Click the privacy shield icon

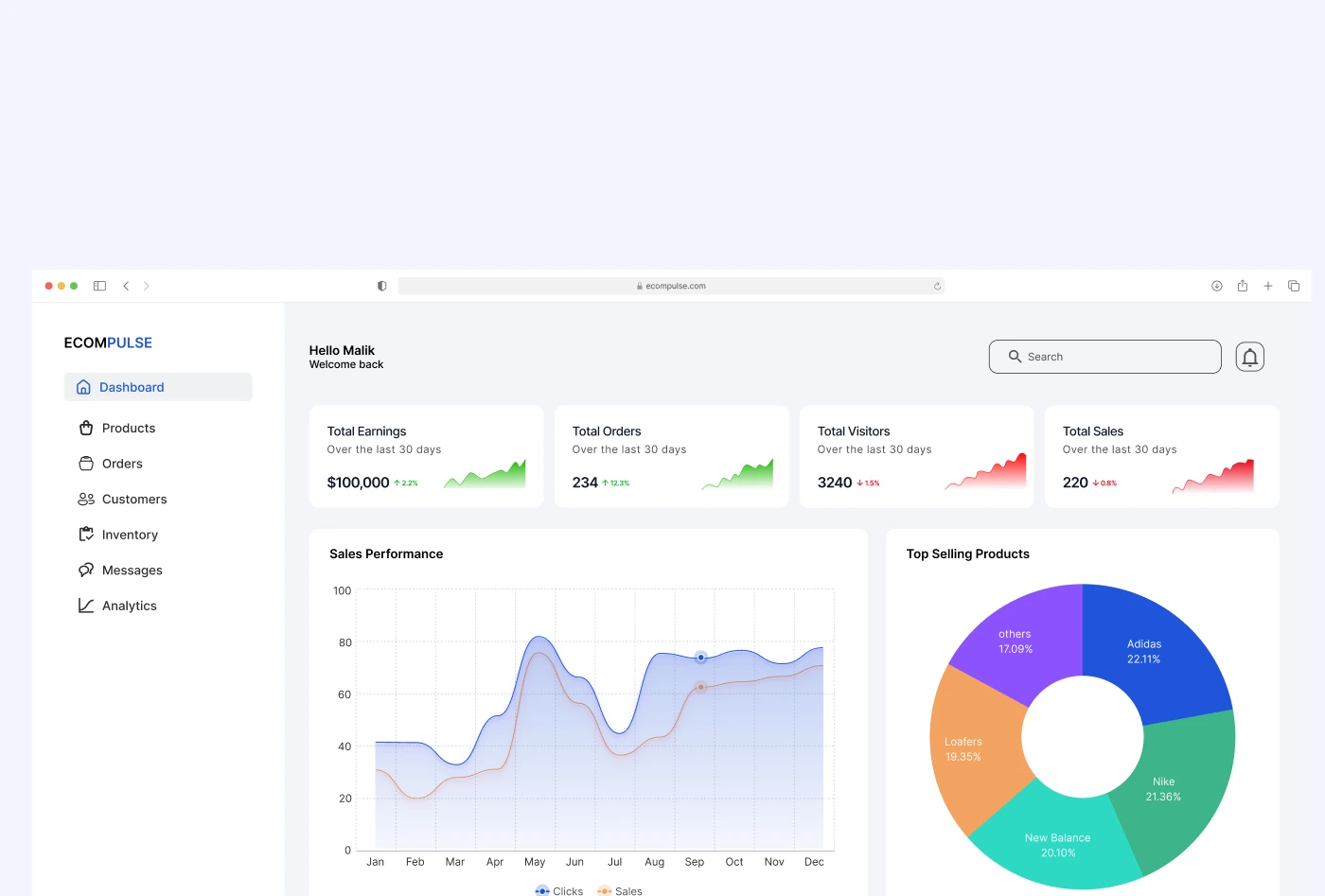tap(382, 286)
